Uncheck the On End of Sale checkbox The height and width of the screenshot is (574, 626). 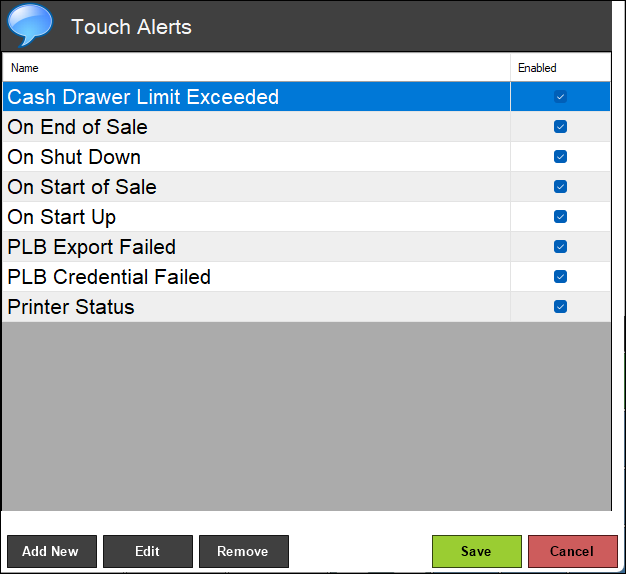coord(560,127)
